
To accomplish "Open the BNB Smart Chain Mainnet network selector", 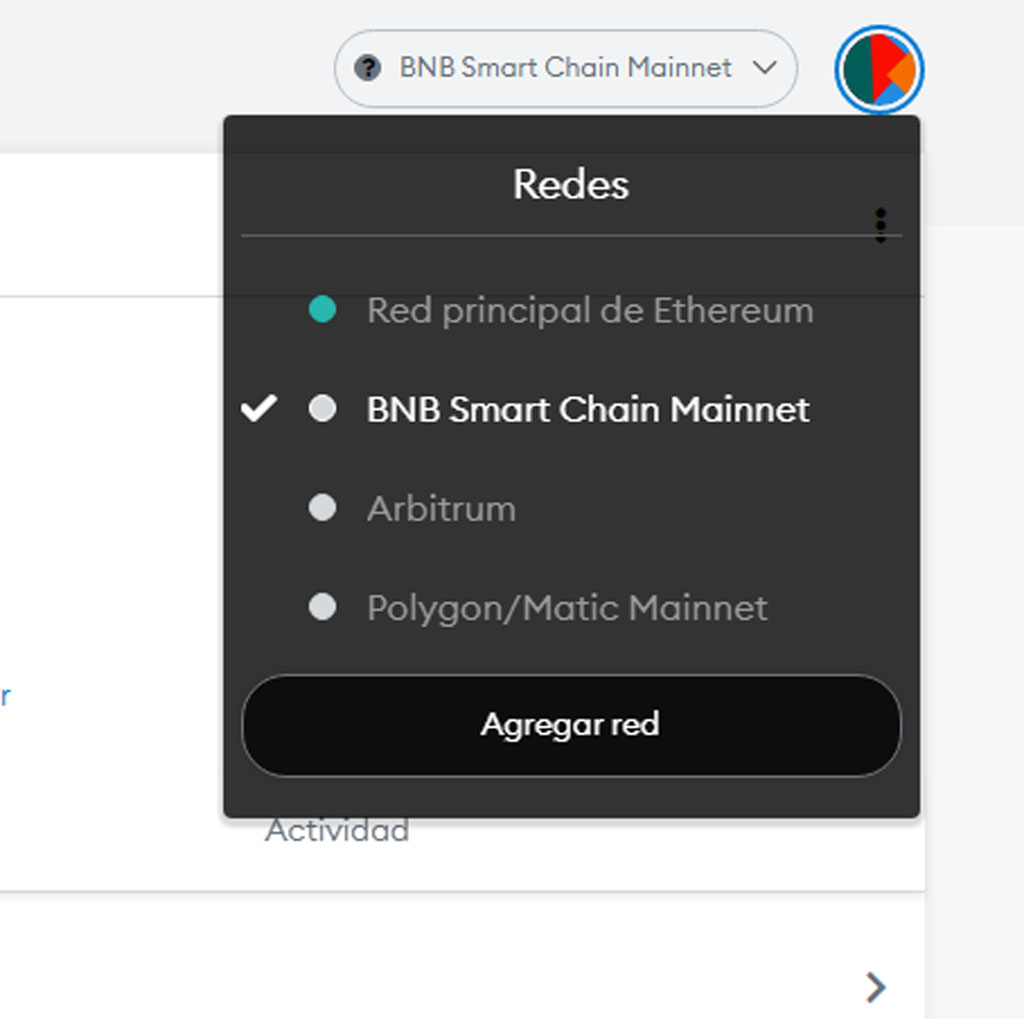I will tap(566, 68).
